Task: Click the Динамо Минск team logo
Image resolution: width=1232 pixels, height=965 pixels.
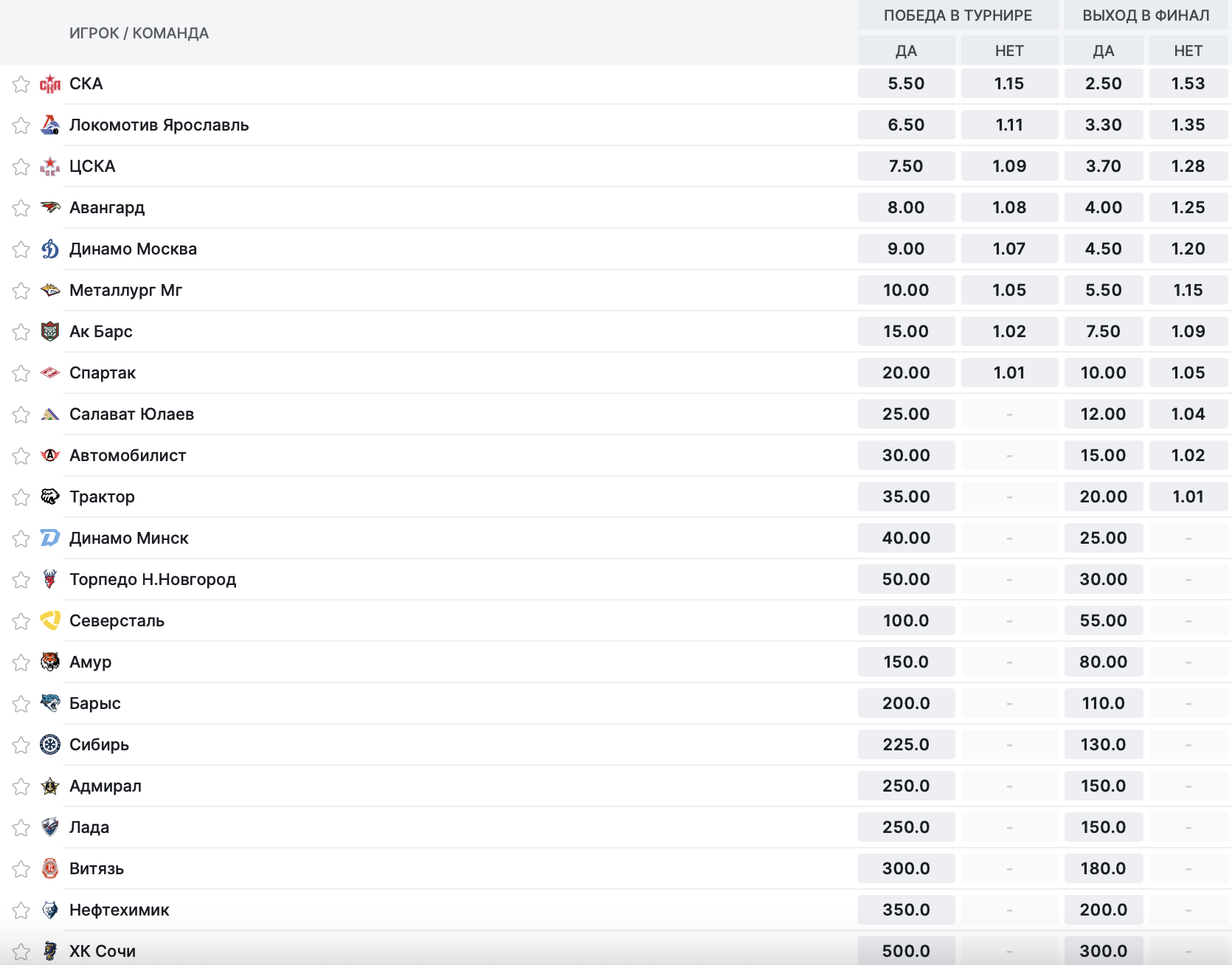Action: (50, 539)
